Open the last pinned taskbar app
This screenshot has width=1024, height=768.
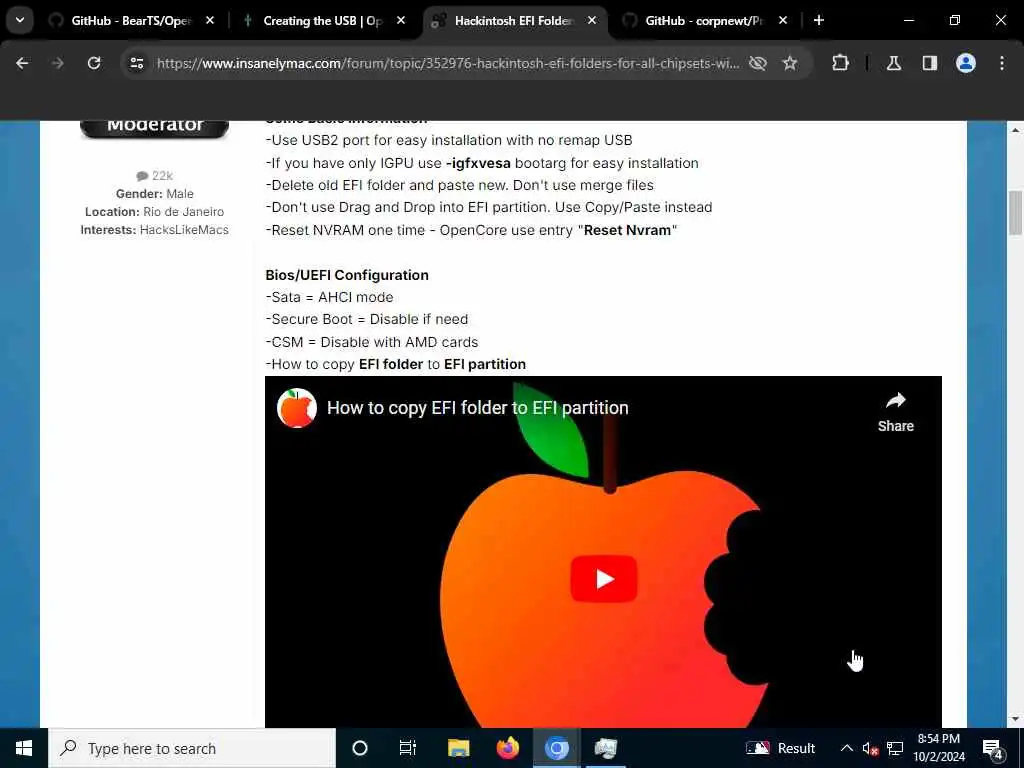tap(605, 748)
